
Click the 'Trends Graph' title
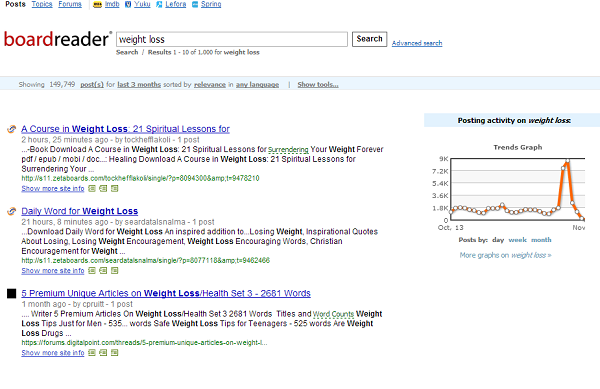pyautogui.click(x=518, y=147)
